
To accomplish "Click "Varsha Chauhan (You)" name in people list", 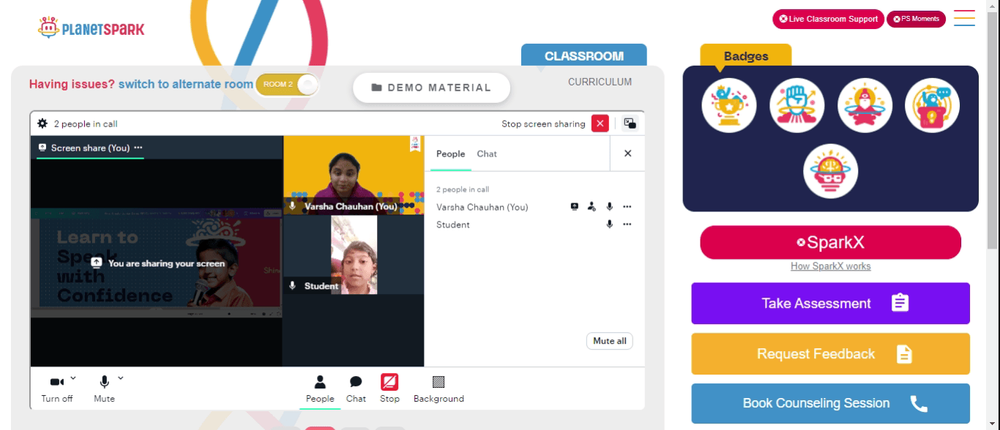I will 482,207.
